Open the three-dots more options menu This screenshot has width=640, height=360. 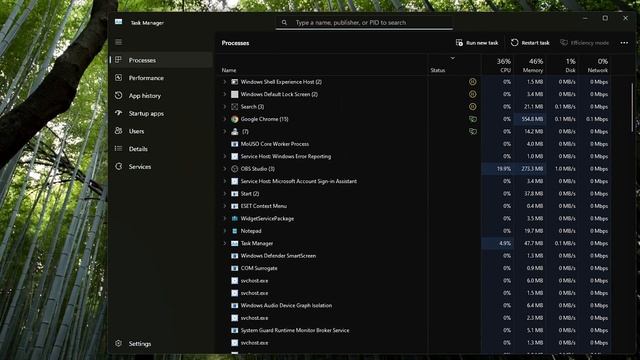(x=624, y=42)
